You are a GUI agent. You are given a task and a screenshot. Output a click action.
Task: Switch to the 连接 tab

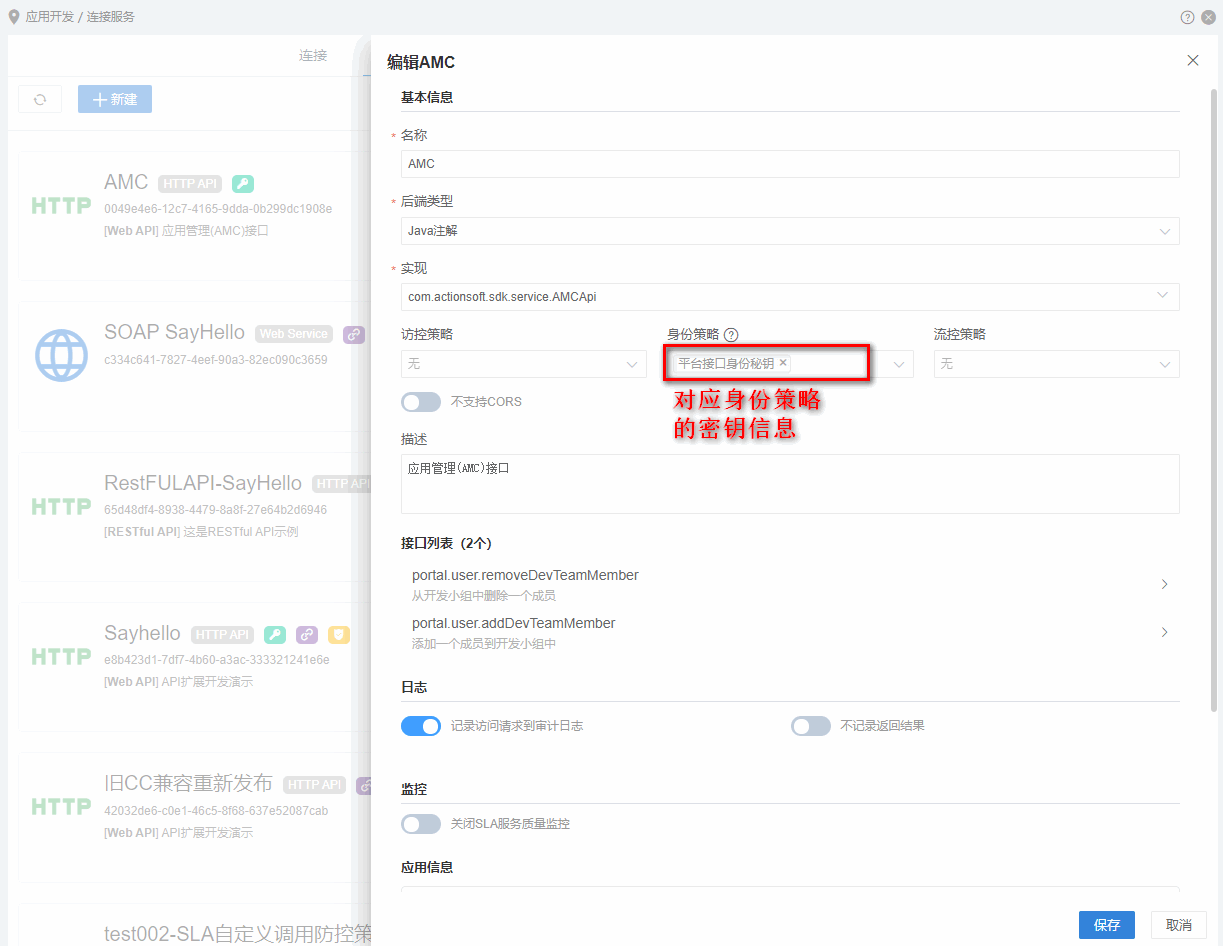[313, 56]
